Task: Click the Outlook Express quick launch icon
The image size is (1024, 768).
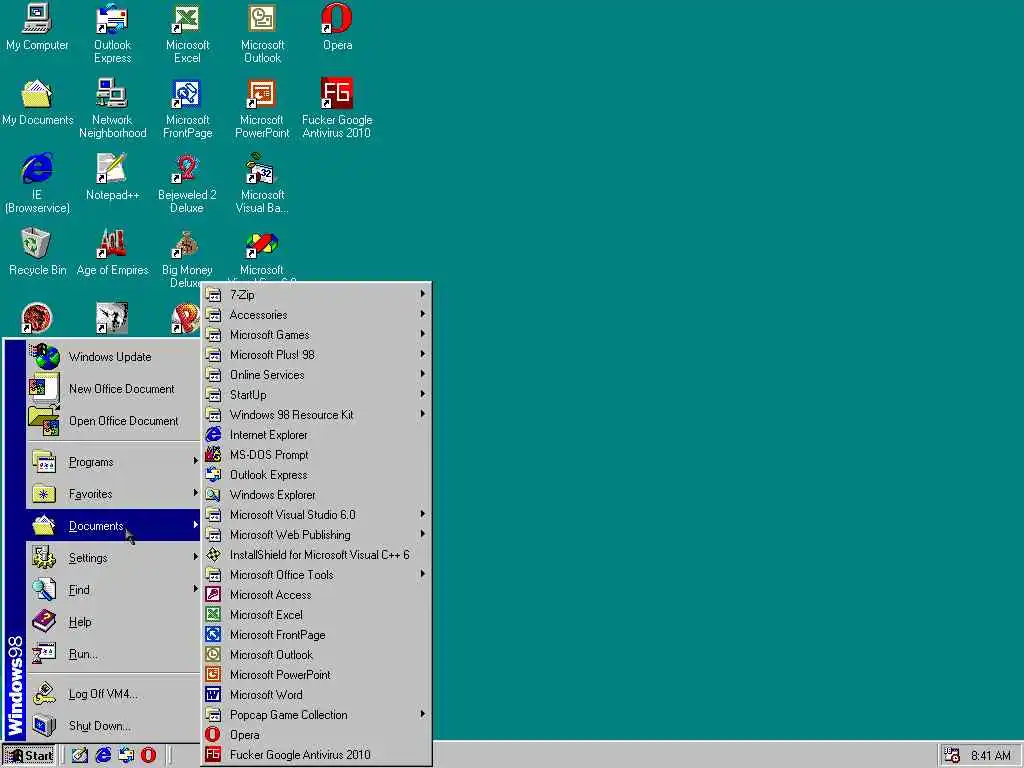Action: coord(126,755)
